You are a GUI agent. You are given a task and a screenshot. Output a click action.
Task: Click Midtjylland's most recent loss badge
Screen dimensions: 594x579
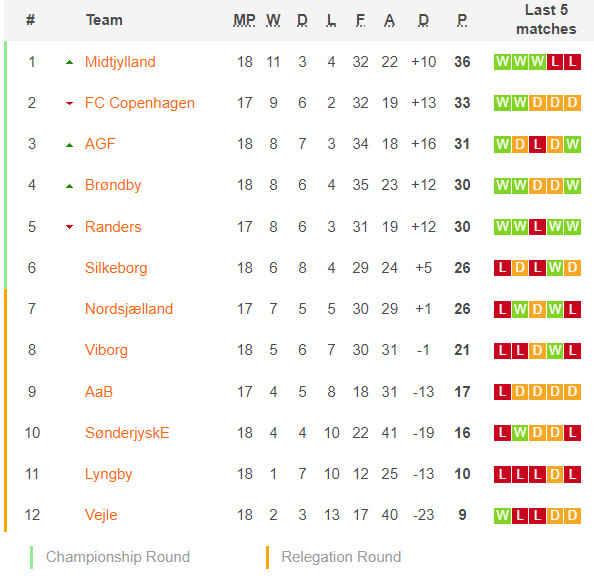(572, 62)
